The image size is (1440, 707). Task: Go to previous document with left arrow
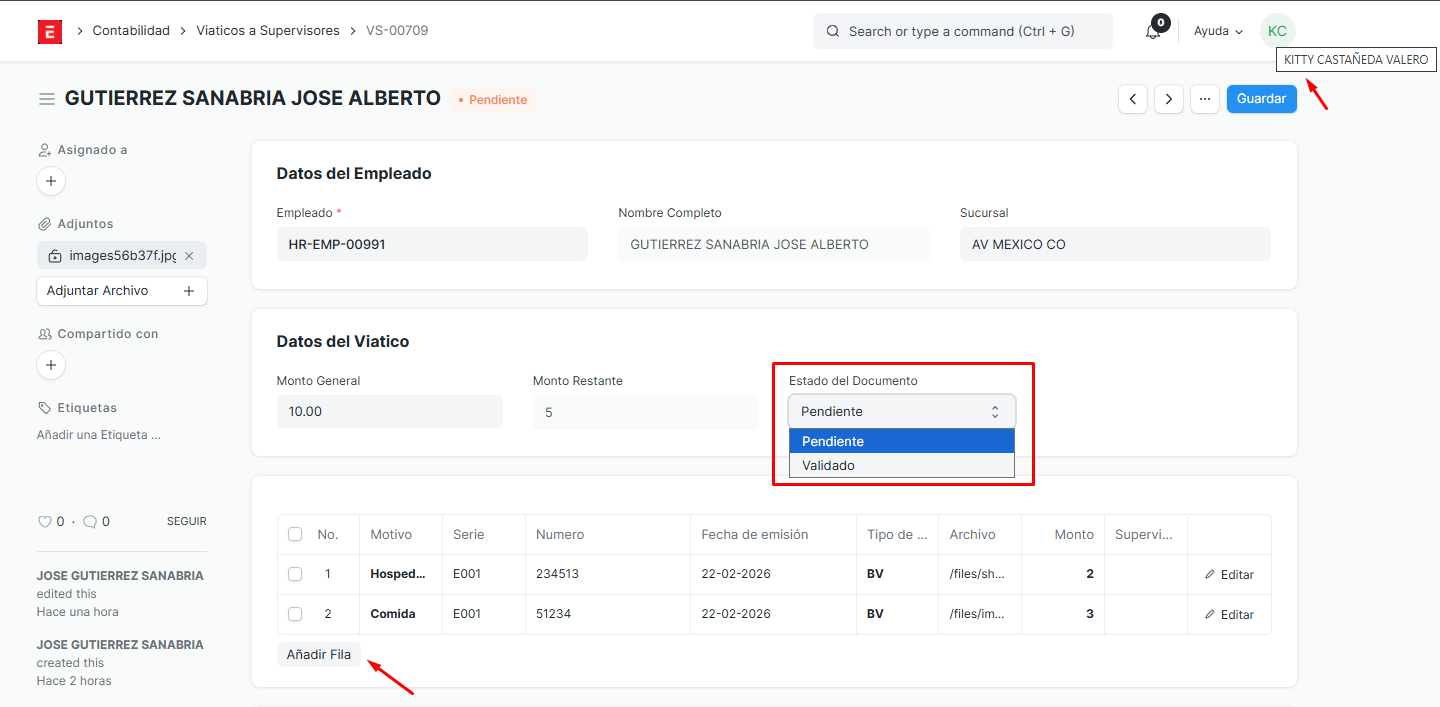click(x=1133, y=99)
